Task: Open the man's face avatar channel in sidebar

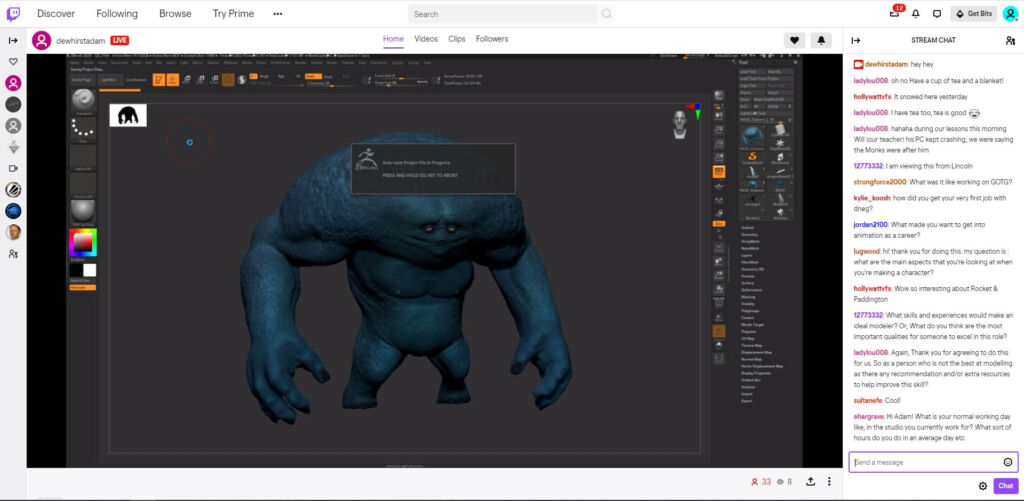Action: point(13,233)
